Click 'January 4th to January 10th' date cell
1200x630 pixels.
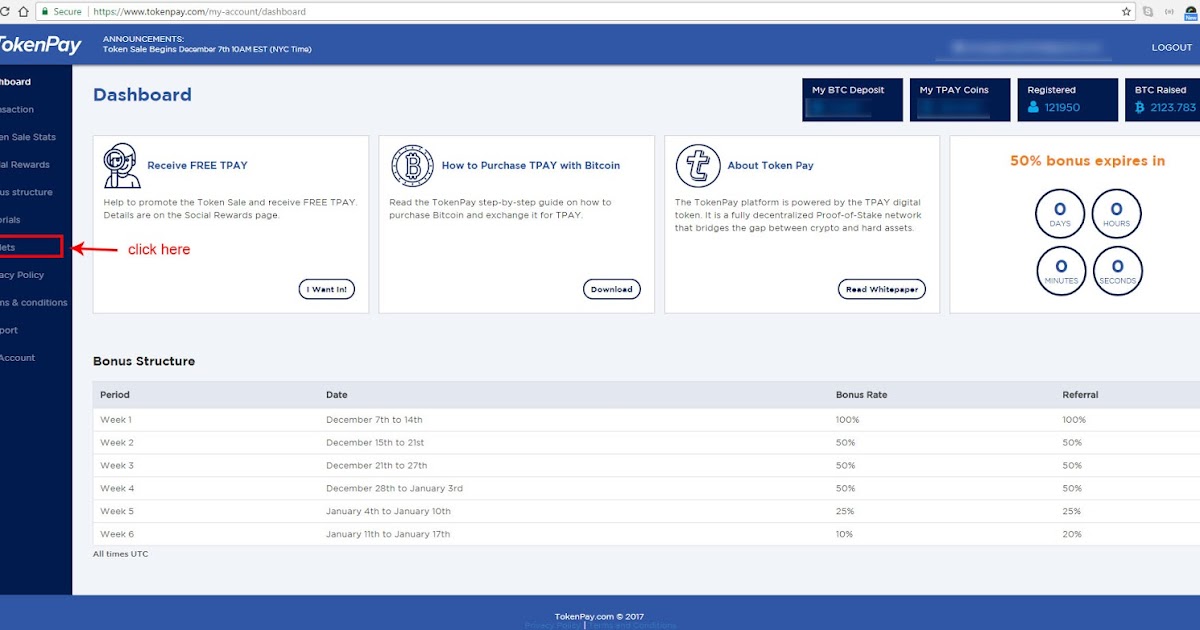click(x=388, y=511)
